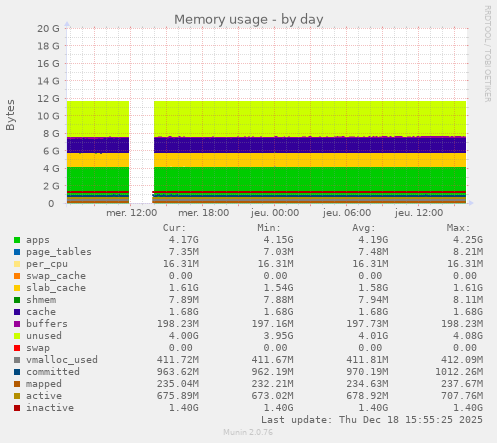Click the 'Last update' timestamp line
The height and width of the screenshot is (443, 497).
pos(372,420)
